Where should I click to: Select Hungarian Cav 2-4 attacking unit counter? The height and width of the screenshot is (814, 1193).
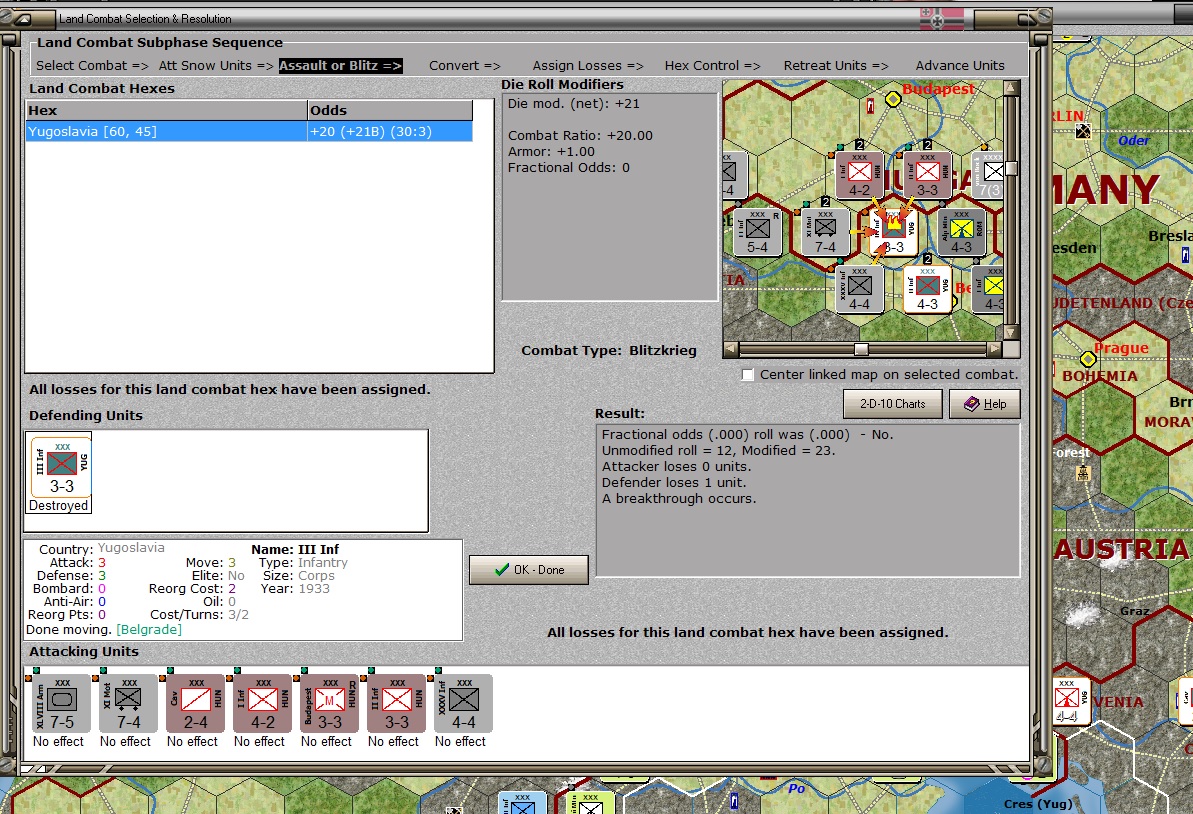coord(196,703)
